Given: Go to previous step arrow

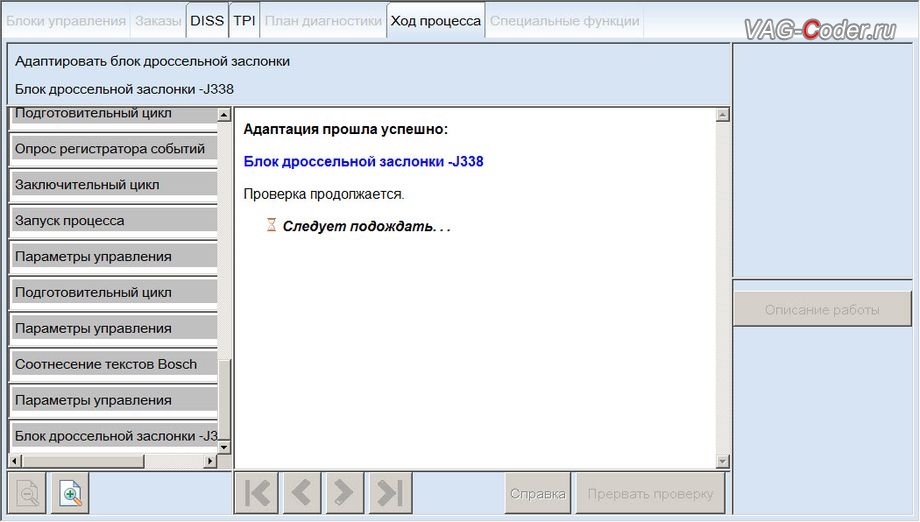Looking at the screenshot, I should (299, 493).
